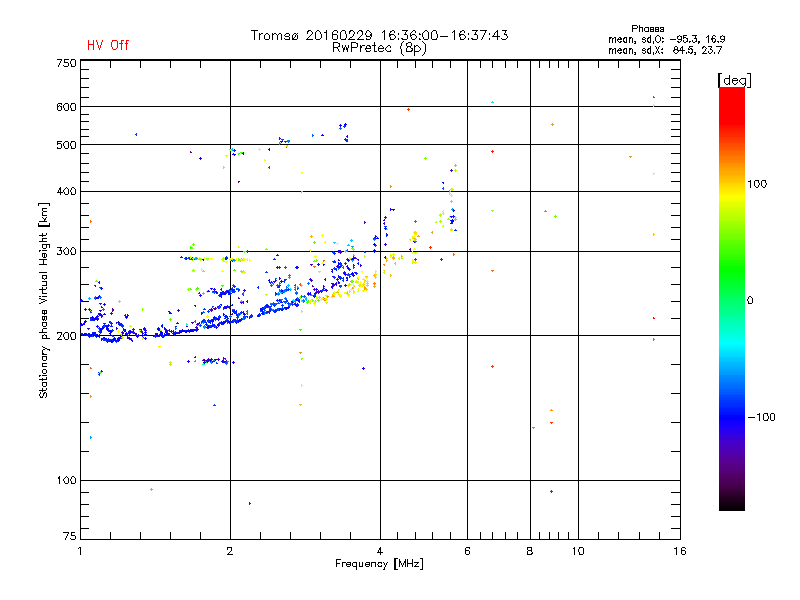Click the y-axis tick label '750'
800x600 pixels.
[x=67, y=63]
